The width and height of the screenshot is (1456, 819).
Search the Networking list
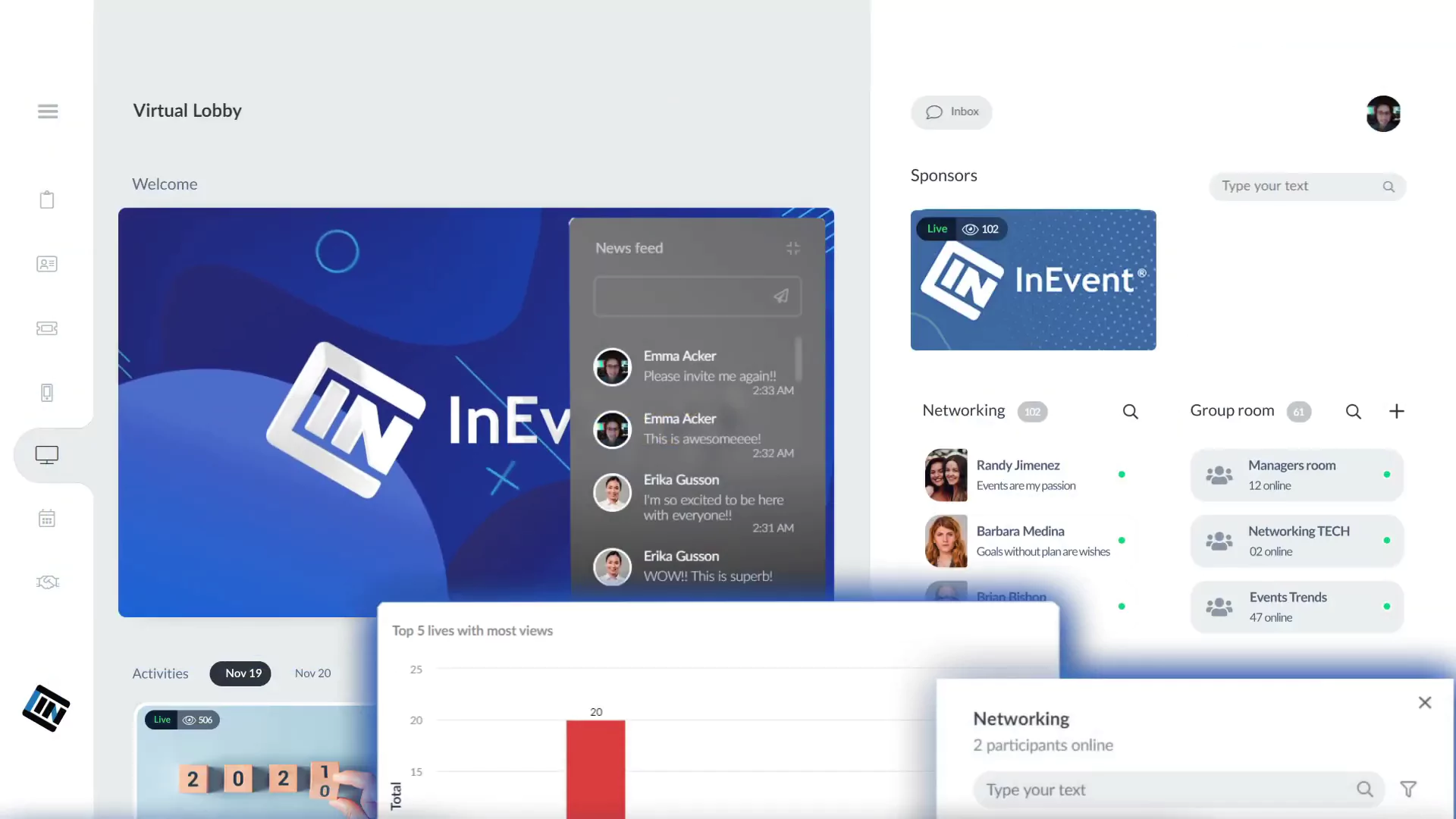tap(1130, 412)
